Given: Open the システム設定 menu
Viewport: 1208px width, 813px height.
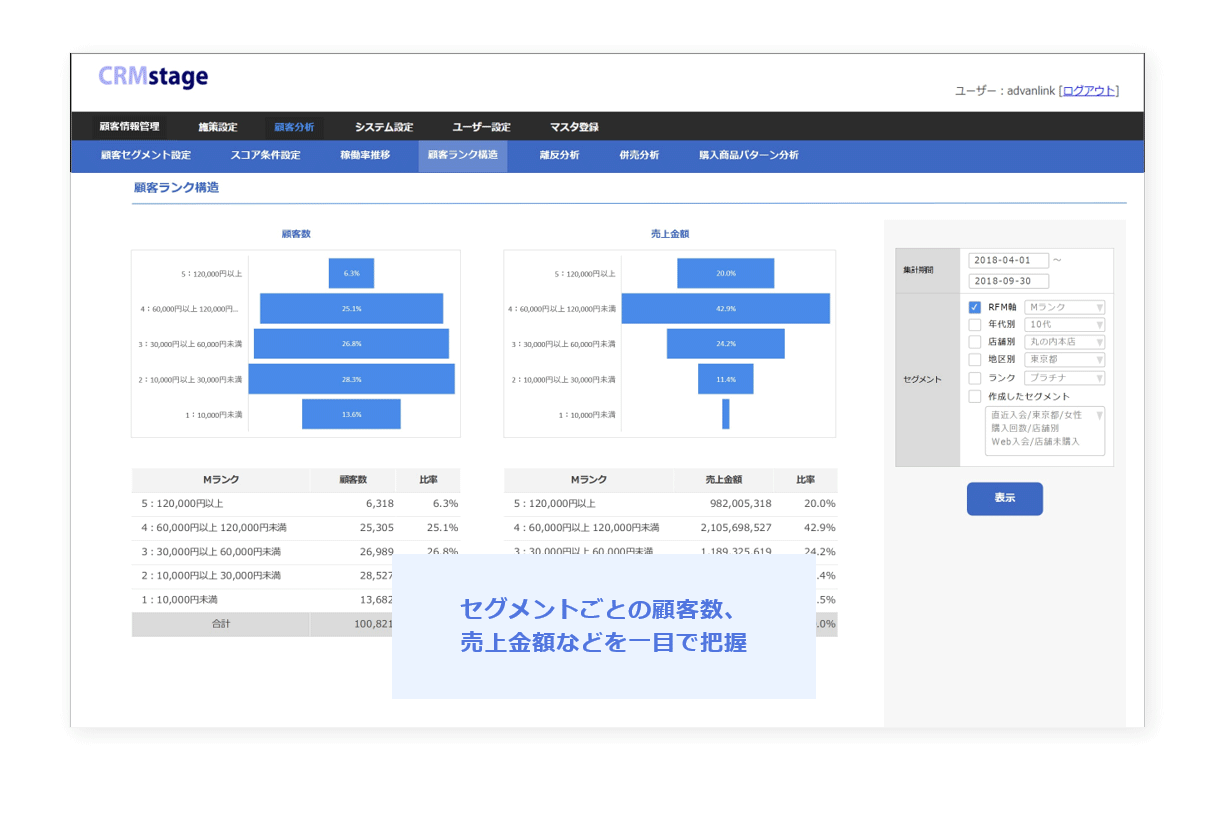Looking at the screenshot, I should (x=383, y=127).
